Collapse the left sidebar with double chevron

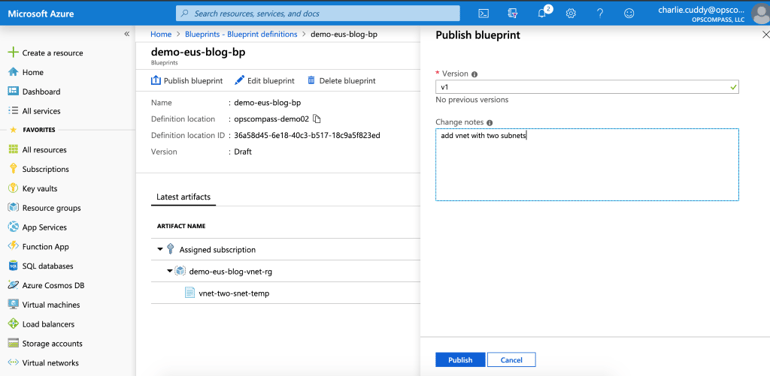pyautogui.click(x=127, y=34)
